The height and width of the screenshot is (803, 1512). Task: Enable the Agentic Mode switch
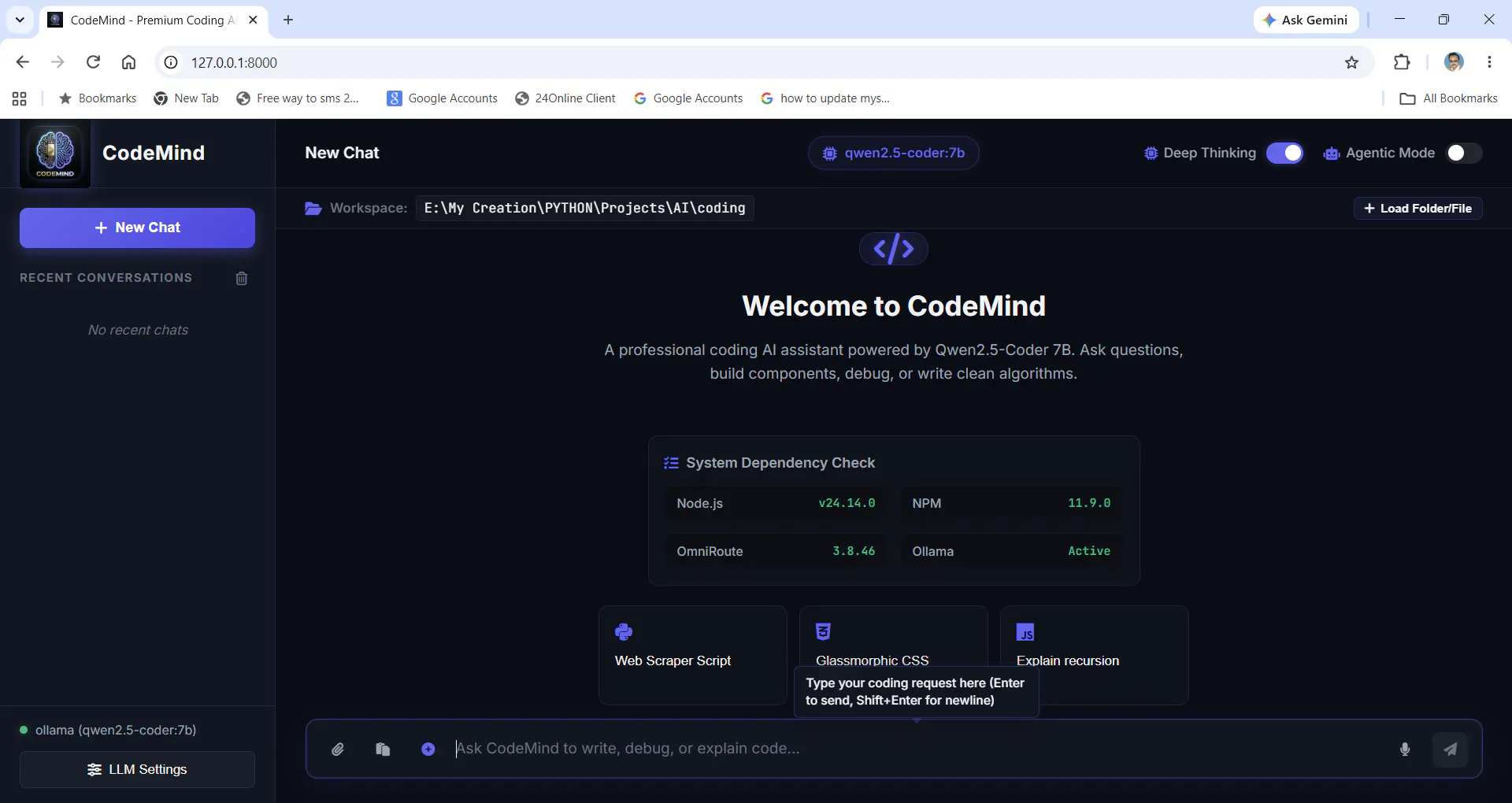click(1464, 153)
